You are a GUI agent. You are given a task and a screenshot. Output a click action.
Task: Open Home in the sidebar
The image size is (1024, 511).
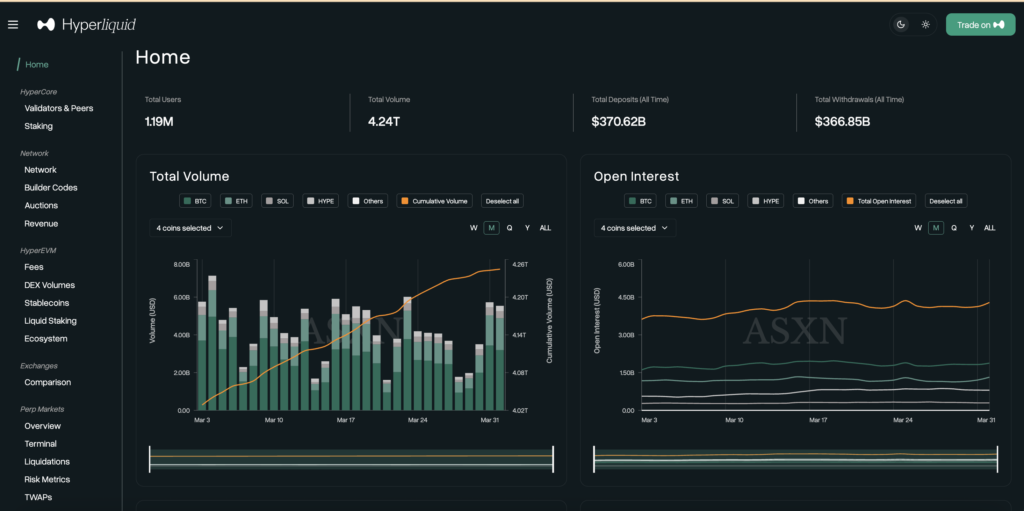[x=37, y=65]
